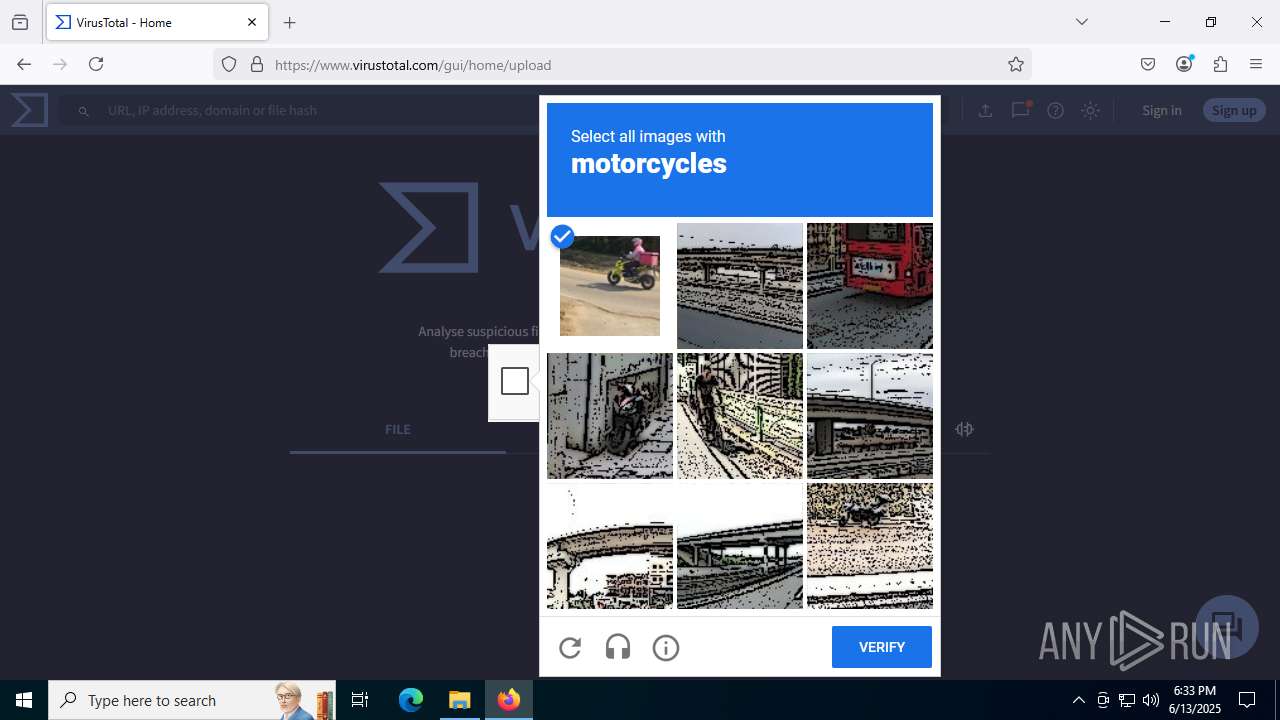Open tracking protection shield icon
The image size is (1280, 720).
(229, 64)
